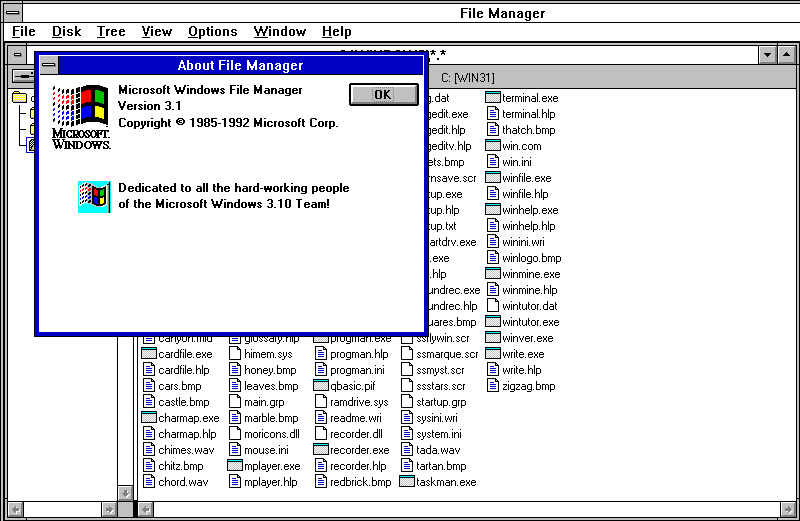Image resolution: width=800 pixels, height=521 pixels.
Task: Select sysini.wri file name
Action: tap(437, 418)
